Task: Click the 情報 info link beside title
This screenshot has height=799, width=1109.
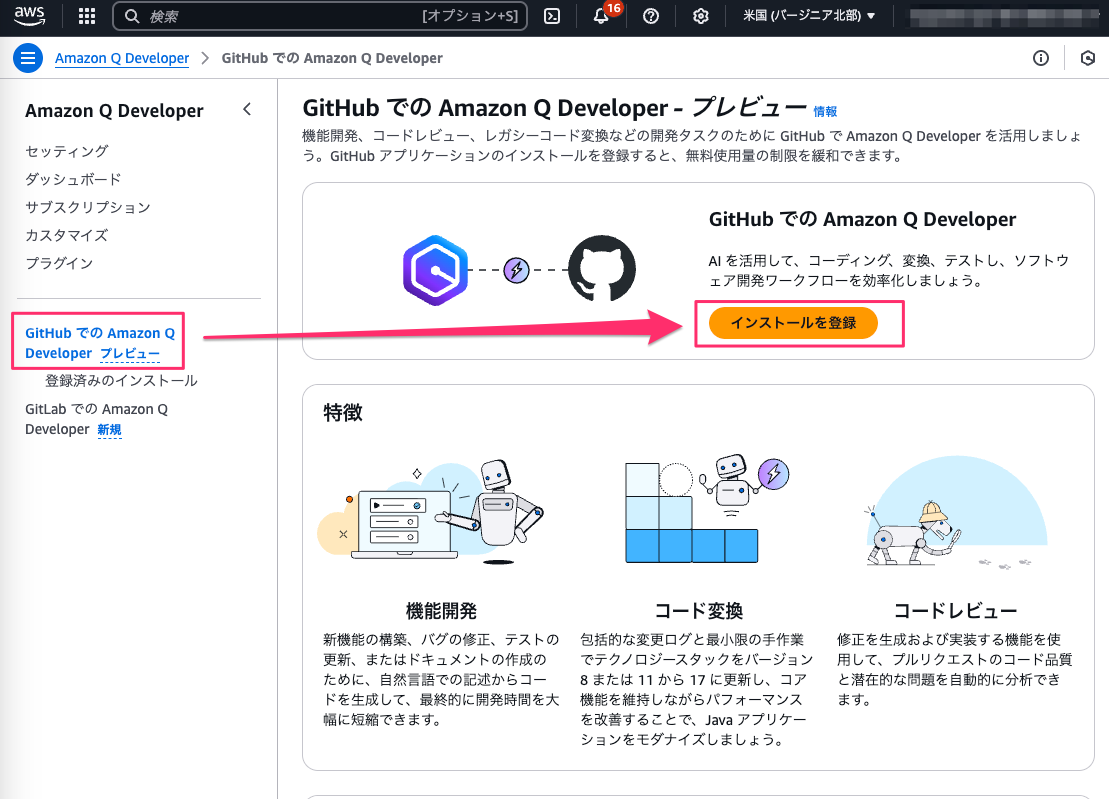Action: click(825, 111)
